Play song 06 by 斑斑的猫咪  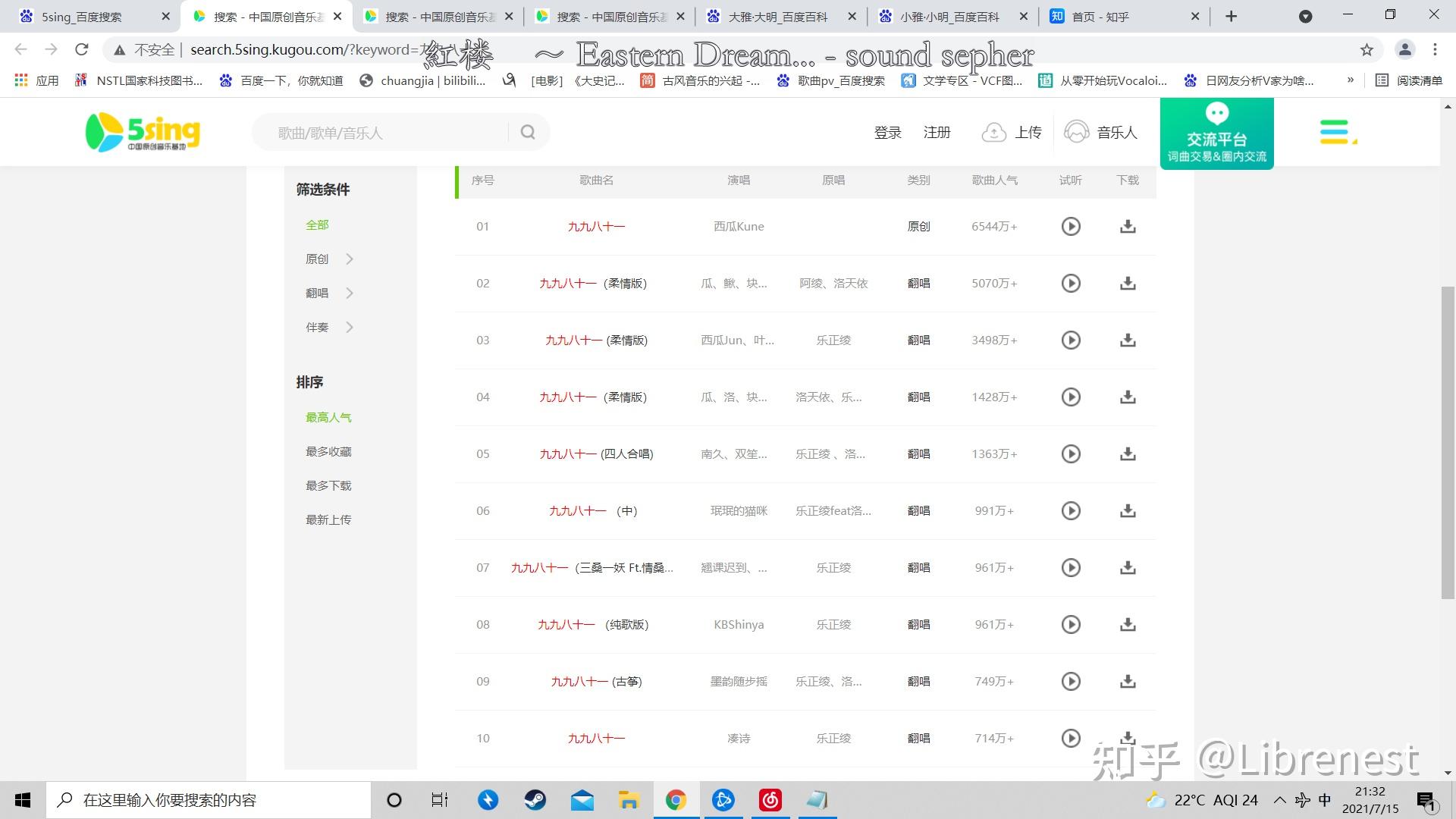[x=1070, y=510]
